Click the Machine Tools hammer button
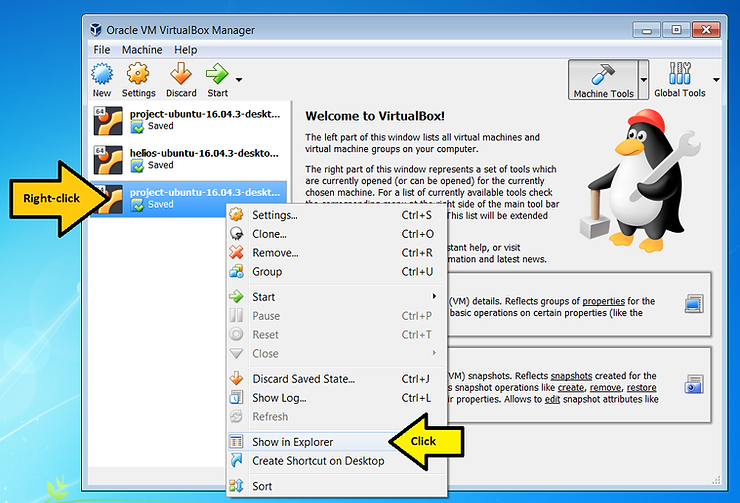 (604, 80)
